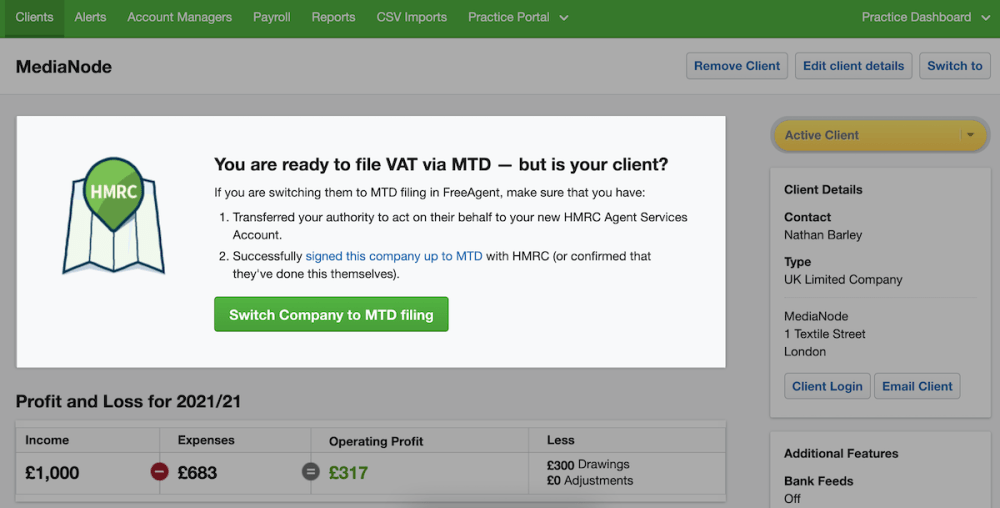
Task: Click the £317 operating profit figure
Action: click(348, 473)
